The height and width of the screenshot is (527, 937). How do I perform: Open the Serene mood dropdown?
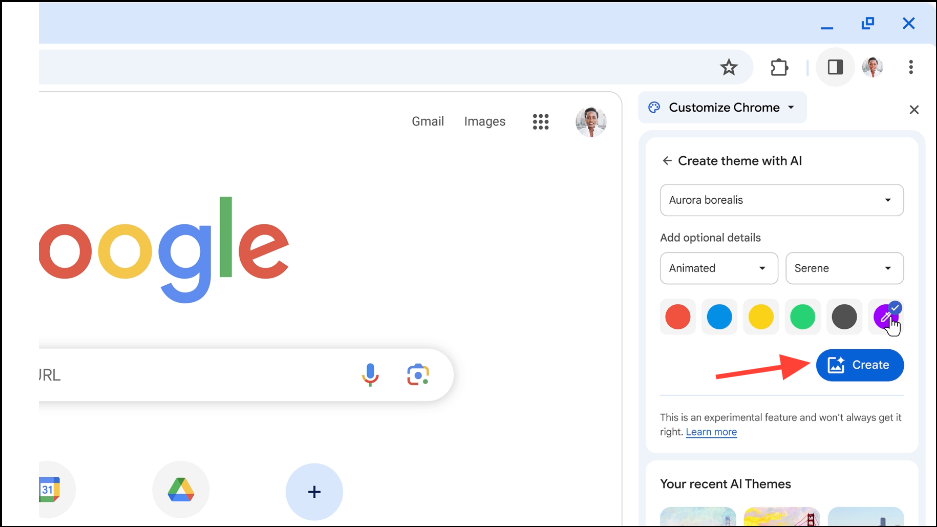(844, 268)
